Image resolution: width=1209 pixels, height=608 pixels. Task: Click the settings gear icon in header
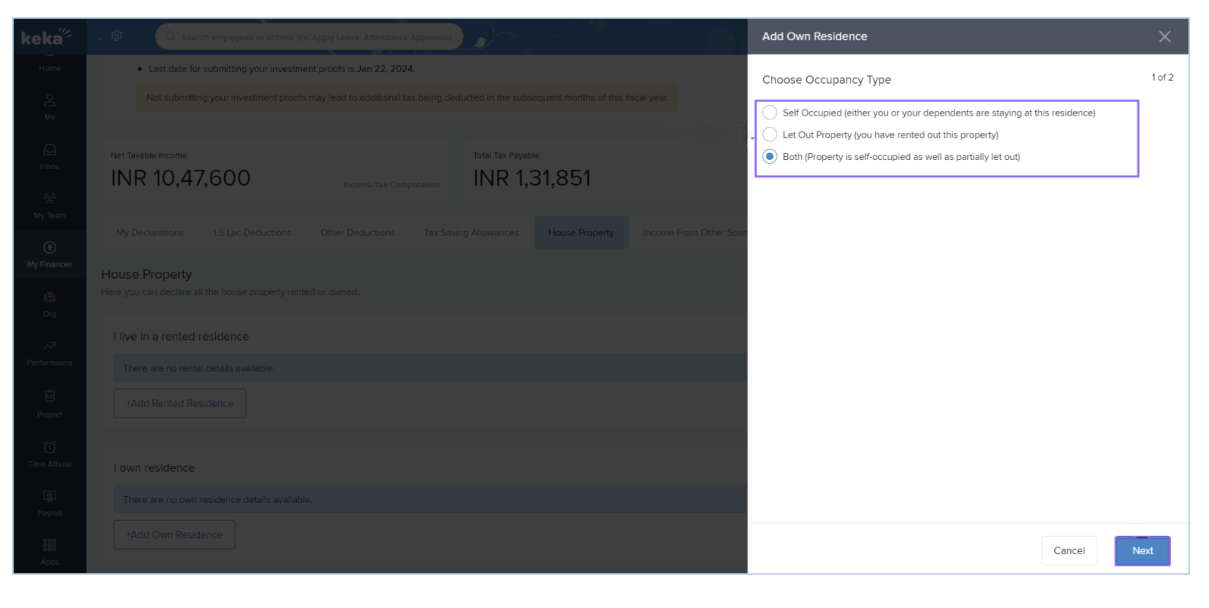coord(115,37)
